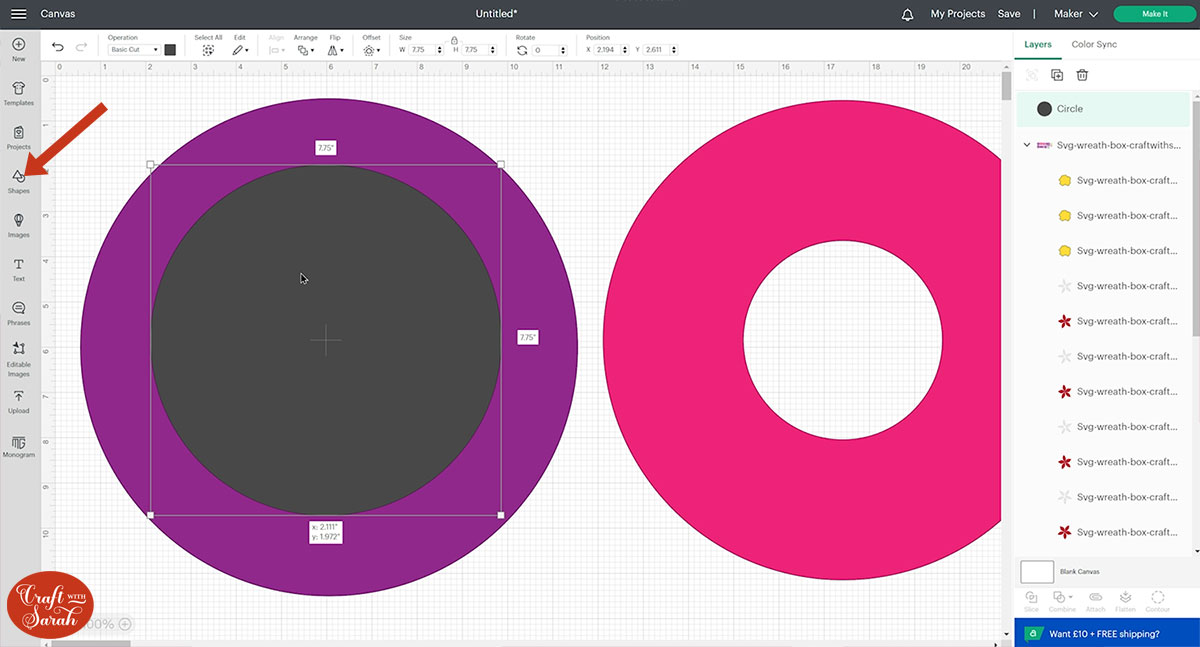Open My Projects link
Image resolution: width=1200 pixels, height=647 pixels.
[957, 14]
